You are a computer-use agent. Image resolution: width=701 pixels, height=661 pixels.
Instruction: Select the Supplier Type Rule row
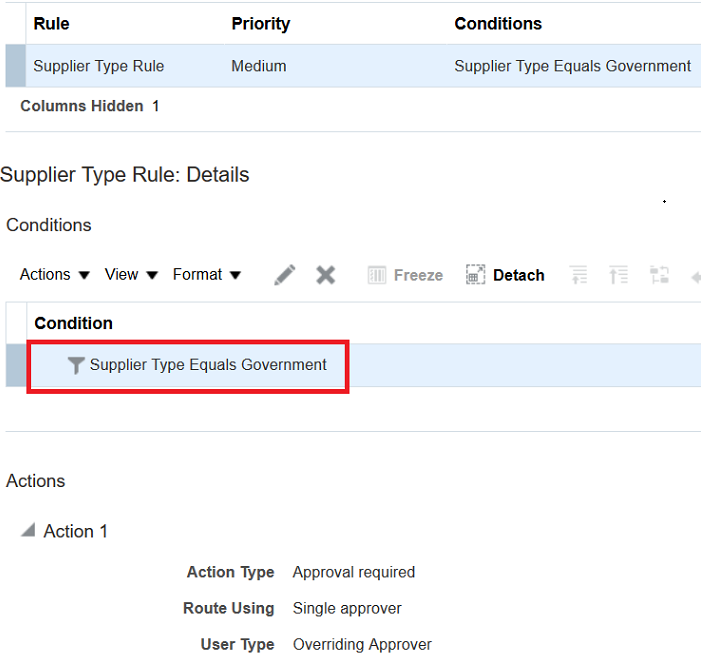(x=353, y=66)
